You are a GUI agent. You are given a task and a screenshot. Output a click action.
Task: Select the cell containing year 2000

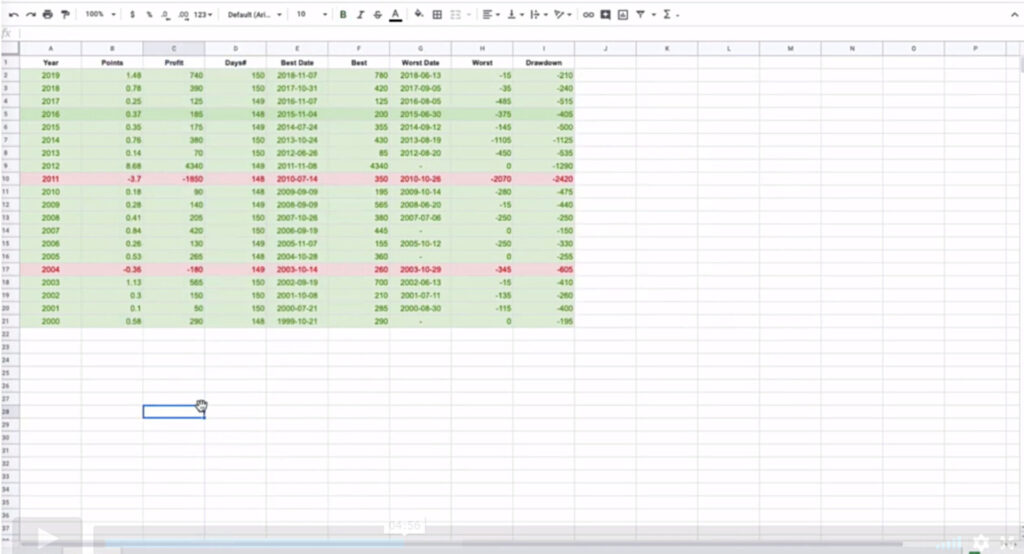point(50,321)
